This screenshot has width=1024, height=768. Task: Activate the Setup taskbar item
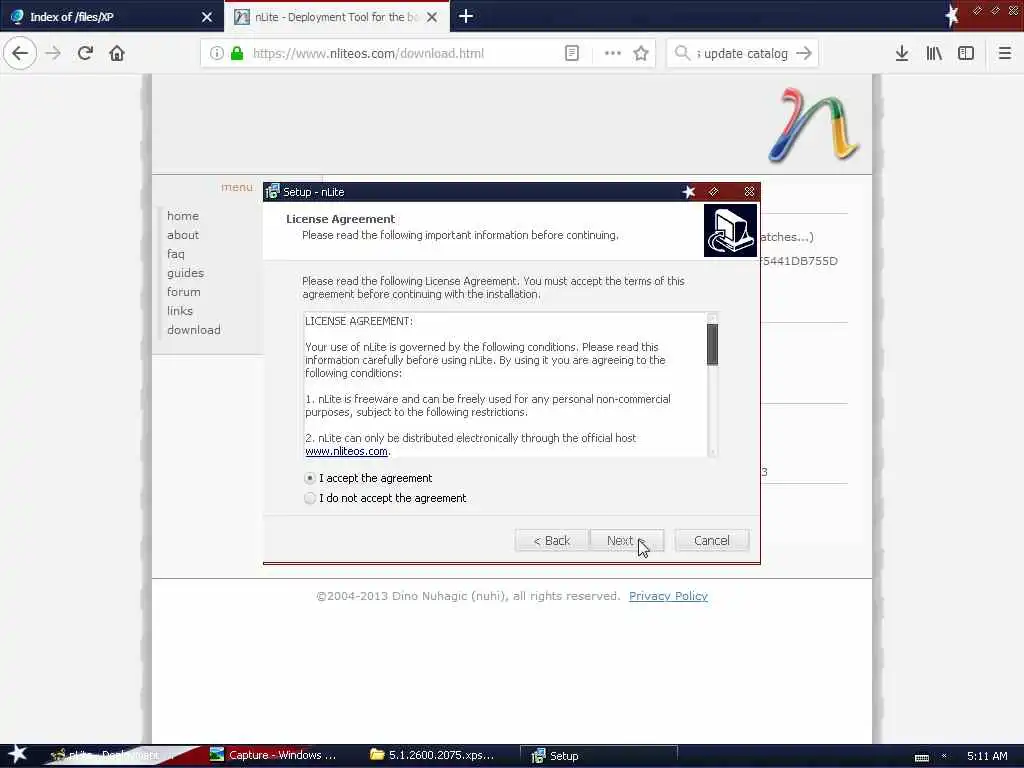click(x=598, y=756)
